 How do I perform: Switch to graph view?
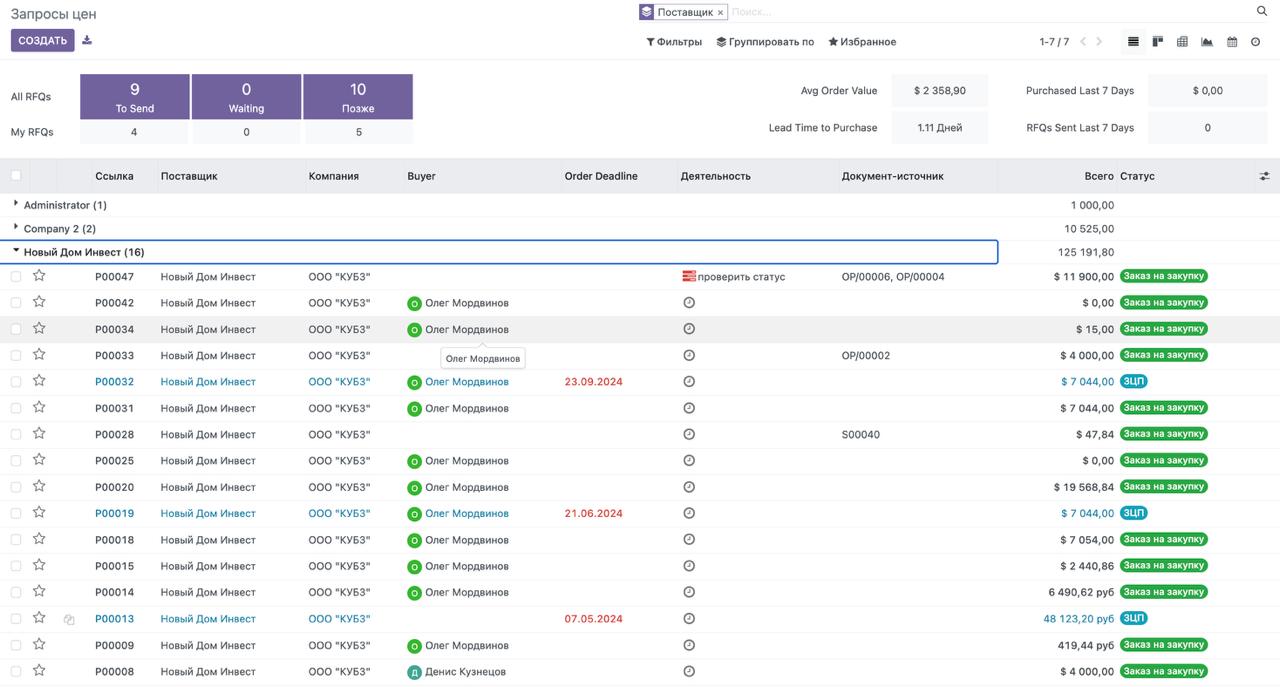(1207, 42)
